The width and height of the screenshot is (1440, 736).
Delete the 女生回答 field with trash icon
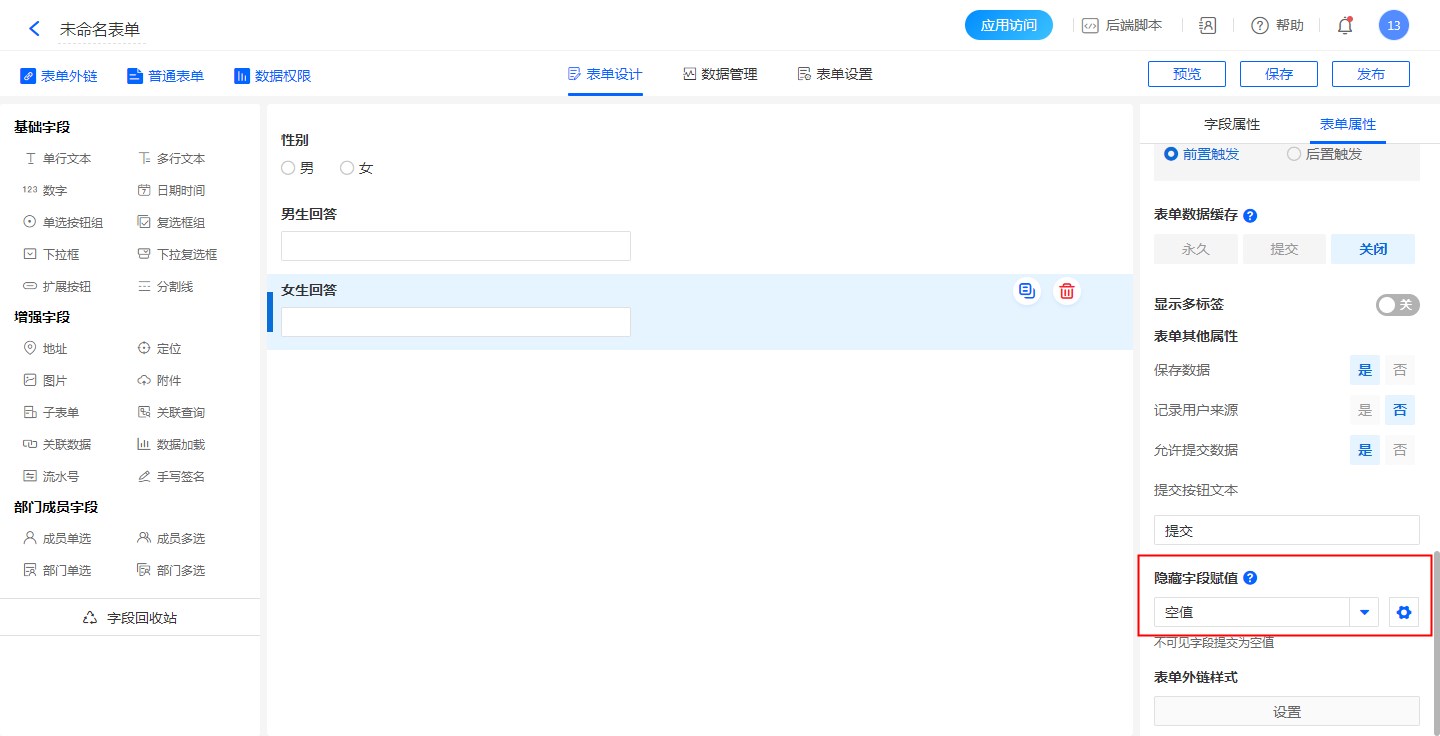coord(1067,291)
